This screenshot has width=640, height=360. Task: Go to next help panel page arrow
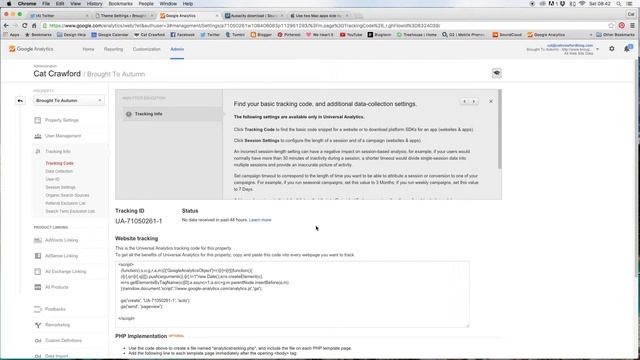pos(473,101)
